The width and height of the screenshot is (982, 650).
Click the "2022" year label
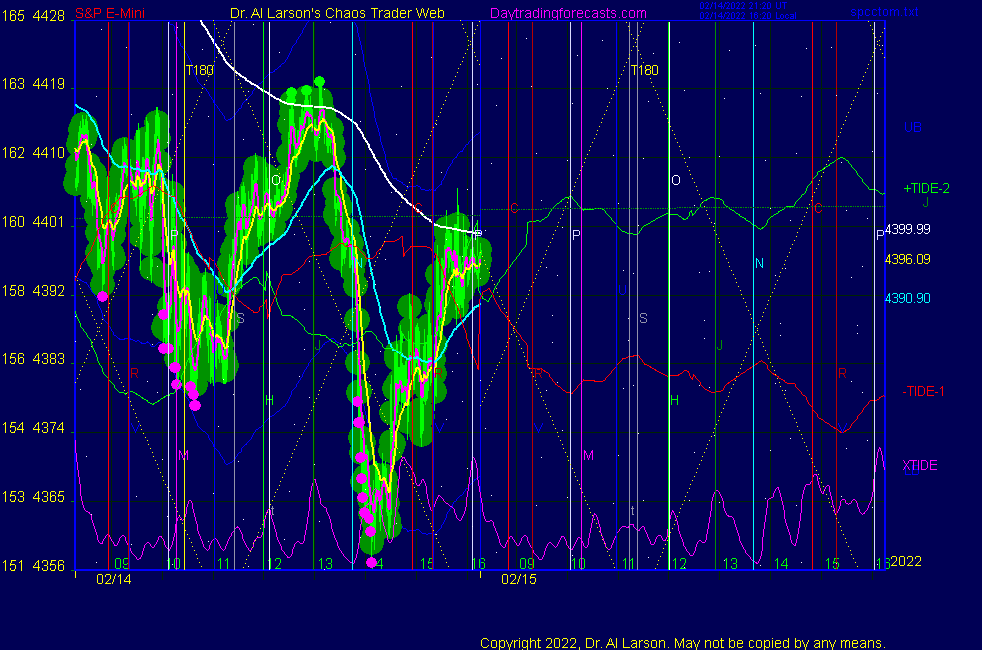pos(906,561)
